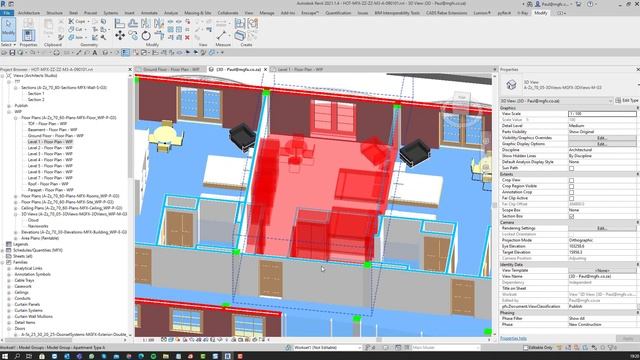
Task: Click the Offset tool in Modify panel
Action: point(133,23)
